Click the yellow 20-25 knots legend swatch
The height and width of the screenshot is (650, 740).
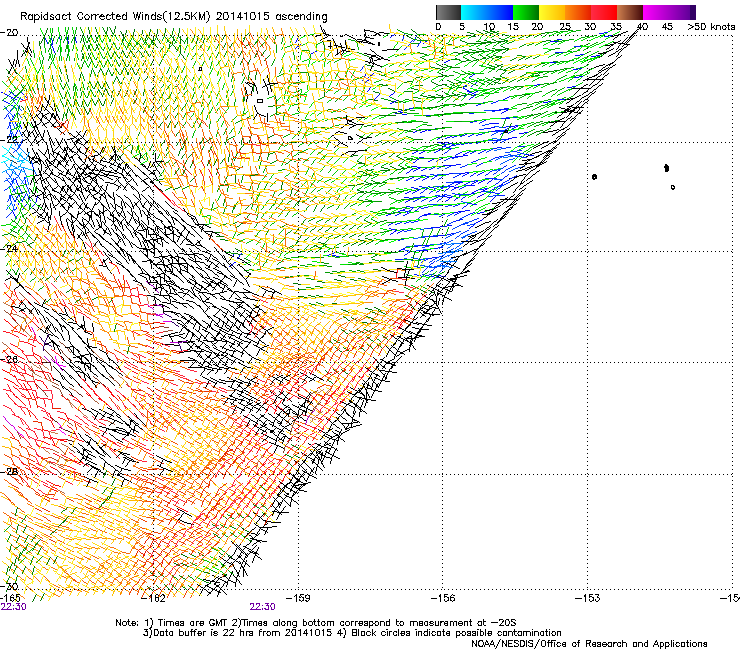[552, 12]
